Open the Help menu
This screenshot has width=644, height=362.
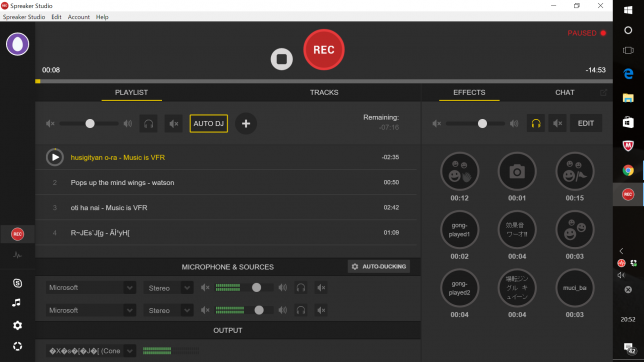click(x=102, y=17)
